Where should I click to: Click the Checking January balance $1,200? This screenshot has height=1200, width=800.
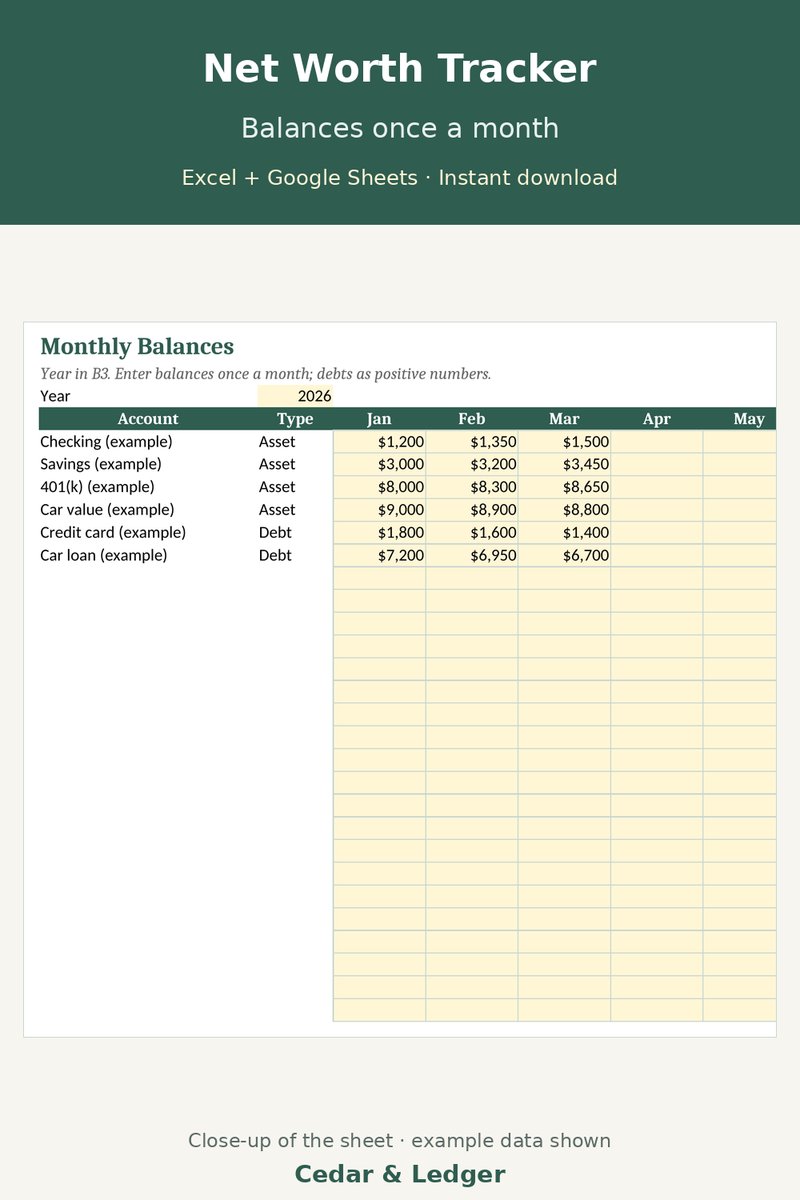[379, 441]
